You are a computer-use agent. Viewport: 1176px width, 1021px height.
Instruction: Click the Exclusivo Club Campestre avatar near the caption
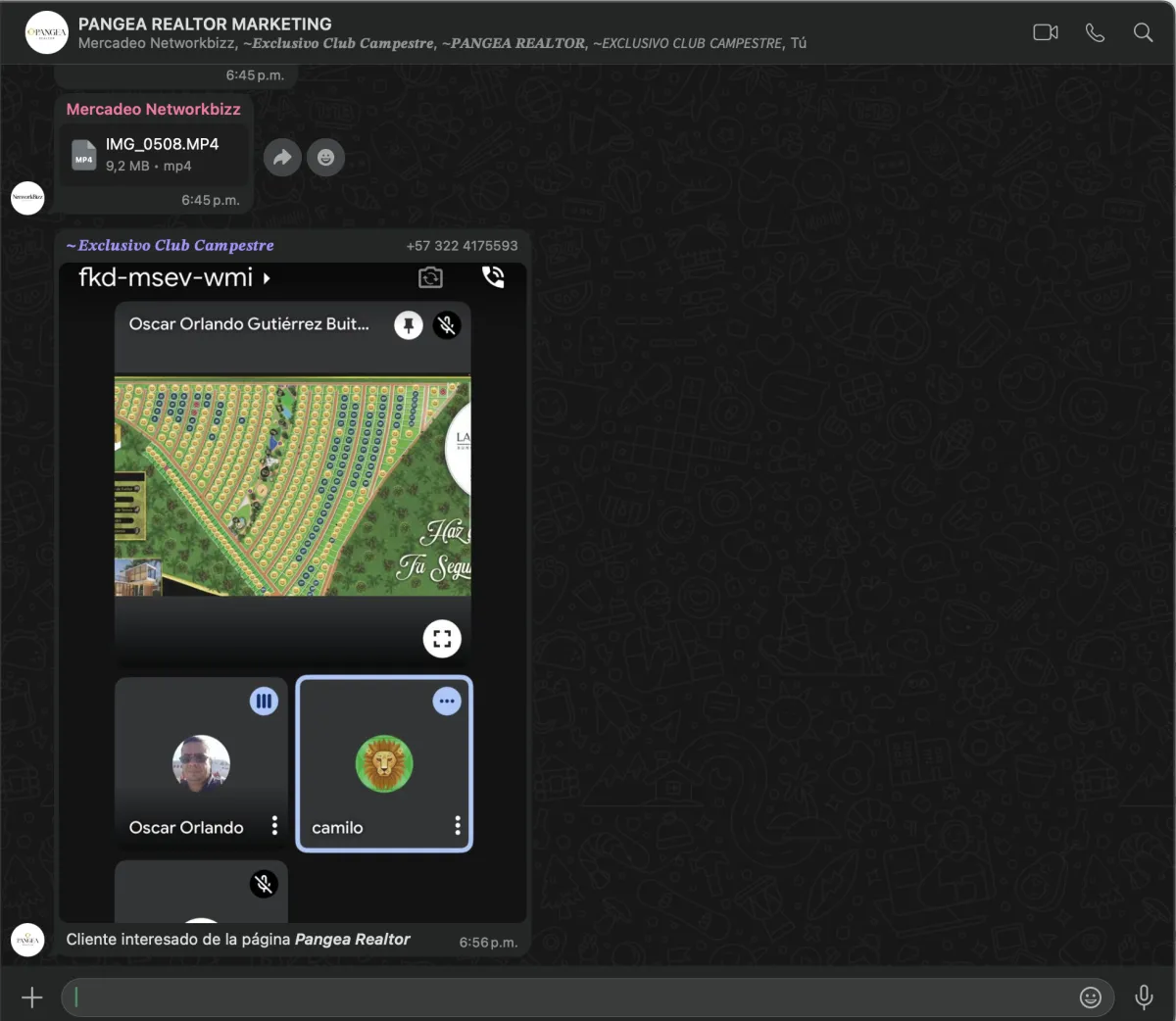(x=27, y=940)
